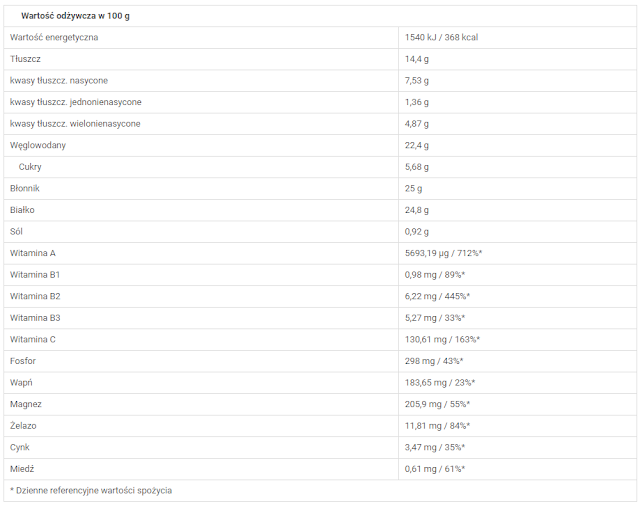Viewport: 640px width, 506px height.
Task: Click 'kwasy tłuszcz. jednonienasycone' label
Action: pyautogui.click(x=75, y=102)
